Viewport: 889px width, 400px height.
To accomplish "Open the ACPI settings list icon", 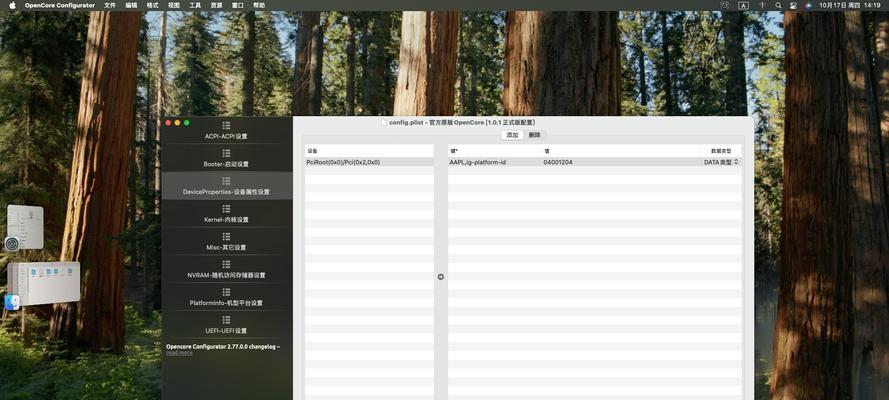I will (226, 125).
